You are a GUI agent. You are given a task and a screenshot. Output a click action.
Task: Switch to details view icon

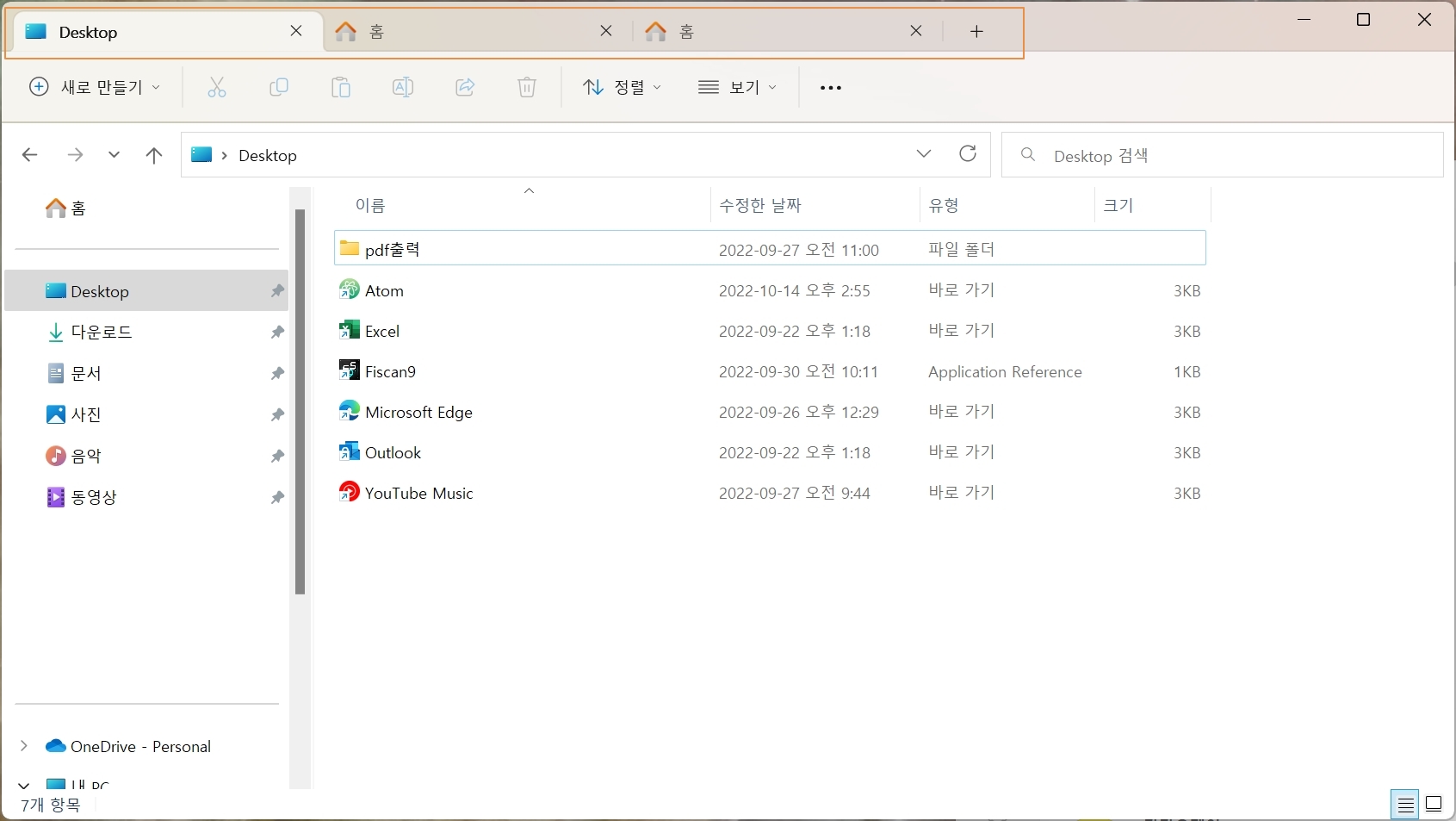[1405, 805]
